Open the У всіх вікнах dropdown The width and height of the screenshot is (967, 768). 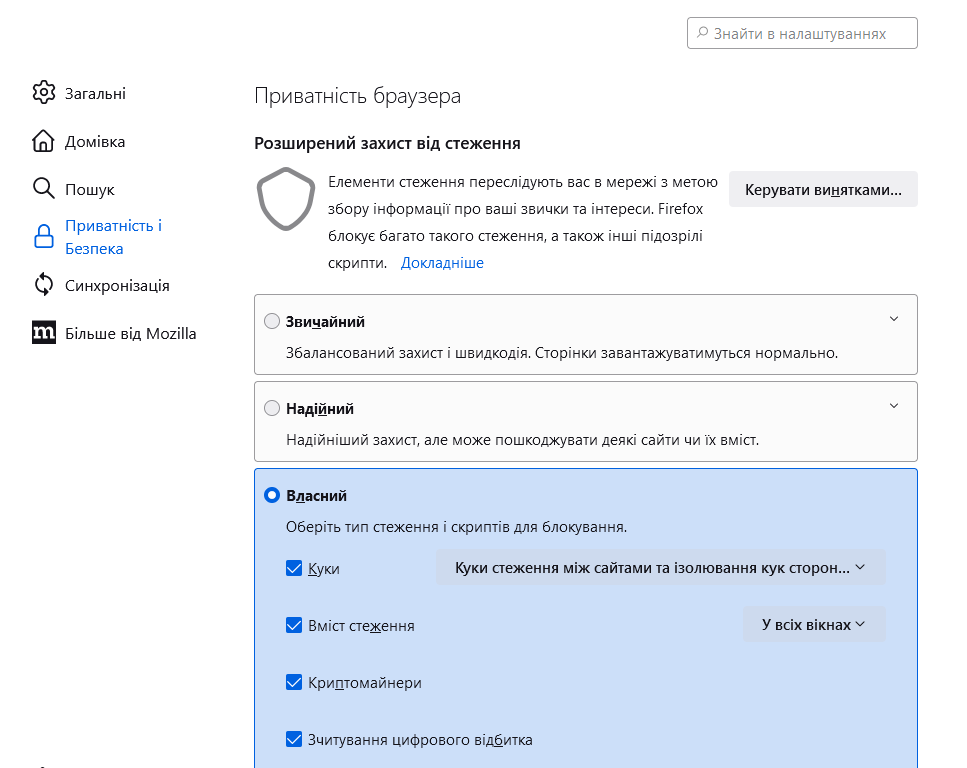click(x=813, y=624)
